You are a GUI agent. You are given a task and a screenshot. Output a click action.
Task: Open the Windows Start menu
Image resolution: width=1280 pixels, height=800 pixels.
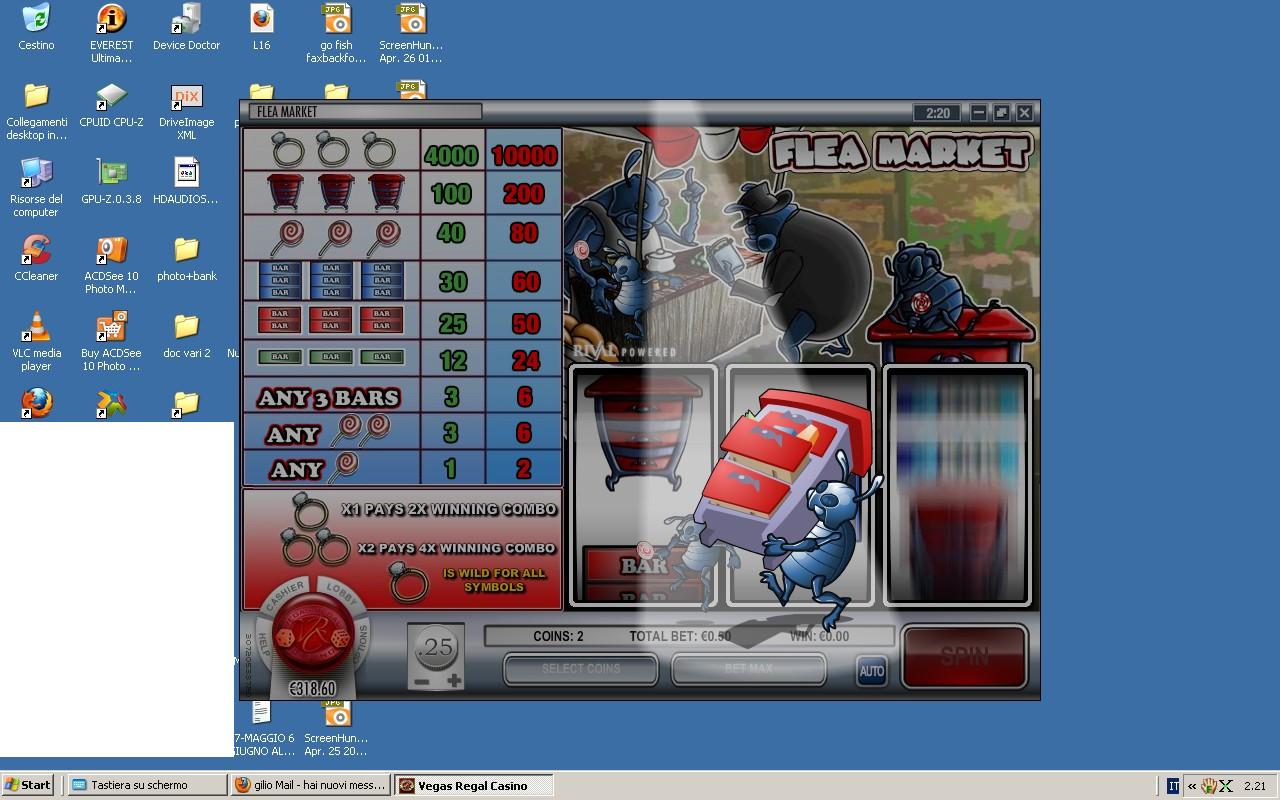28,785
